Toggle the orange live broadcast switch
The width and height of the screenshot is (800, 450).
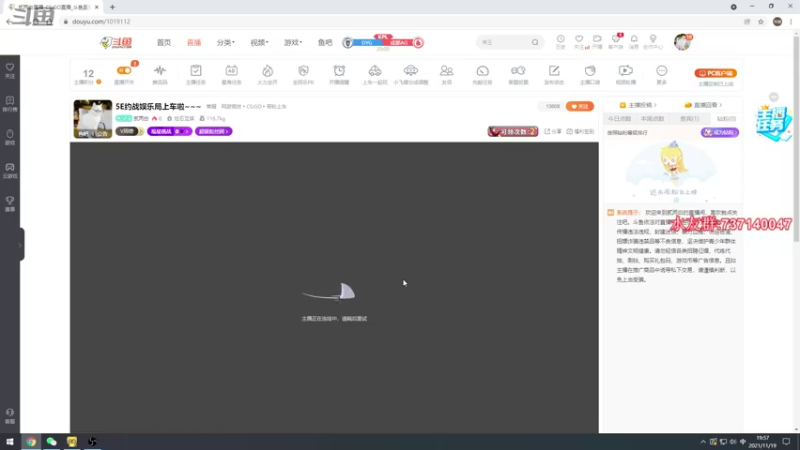124,70
